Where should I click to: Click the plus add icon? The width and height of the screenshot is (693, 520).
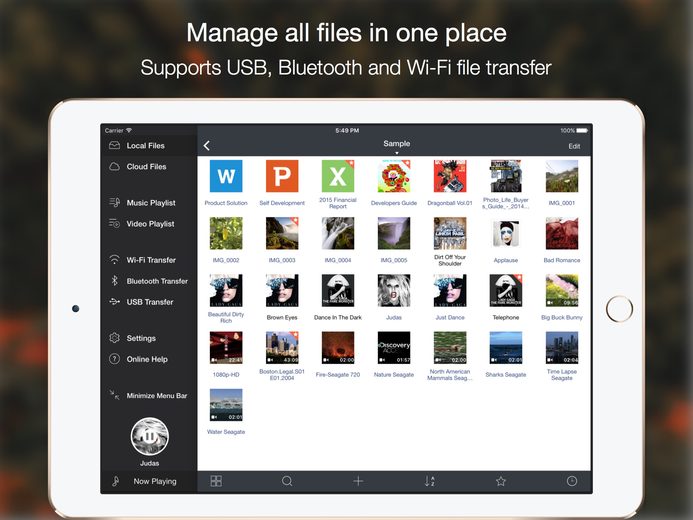pos(358,481)
